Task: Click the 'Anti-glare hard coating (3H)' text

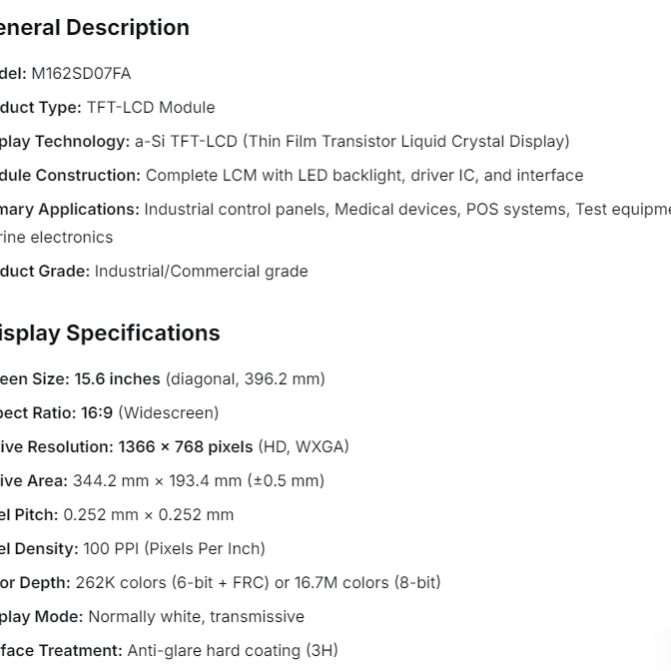Action: coord(232,651)
